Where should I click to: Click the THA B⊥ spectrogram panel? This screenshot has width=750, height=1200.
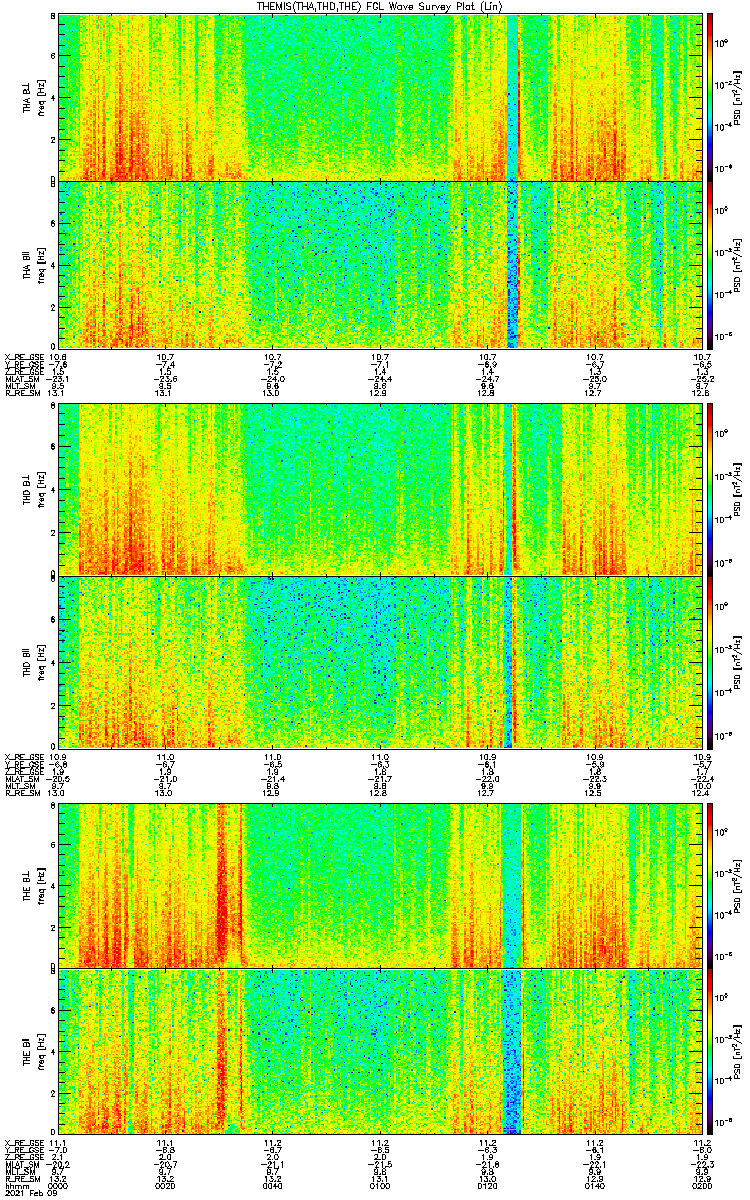(380, 96)
